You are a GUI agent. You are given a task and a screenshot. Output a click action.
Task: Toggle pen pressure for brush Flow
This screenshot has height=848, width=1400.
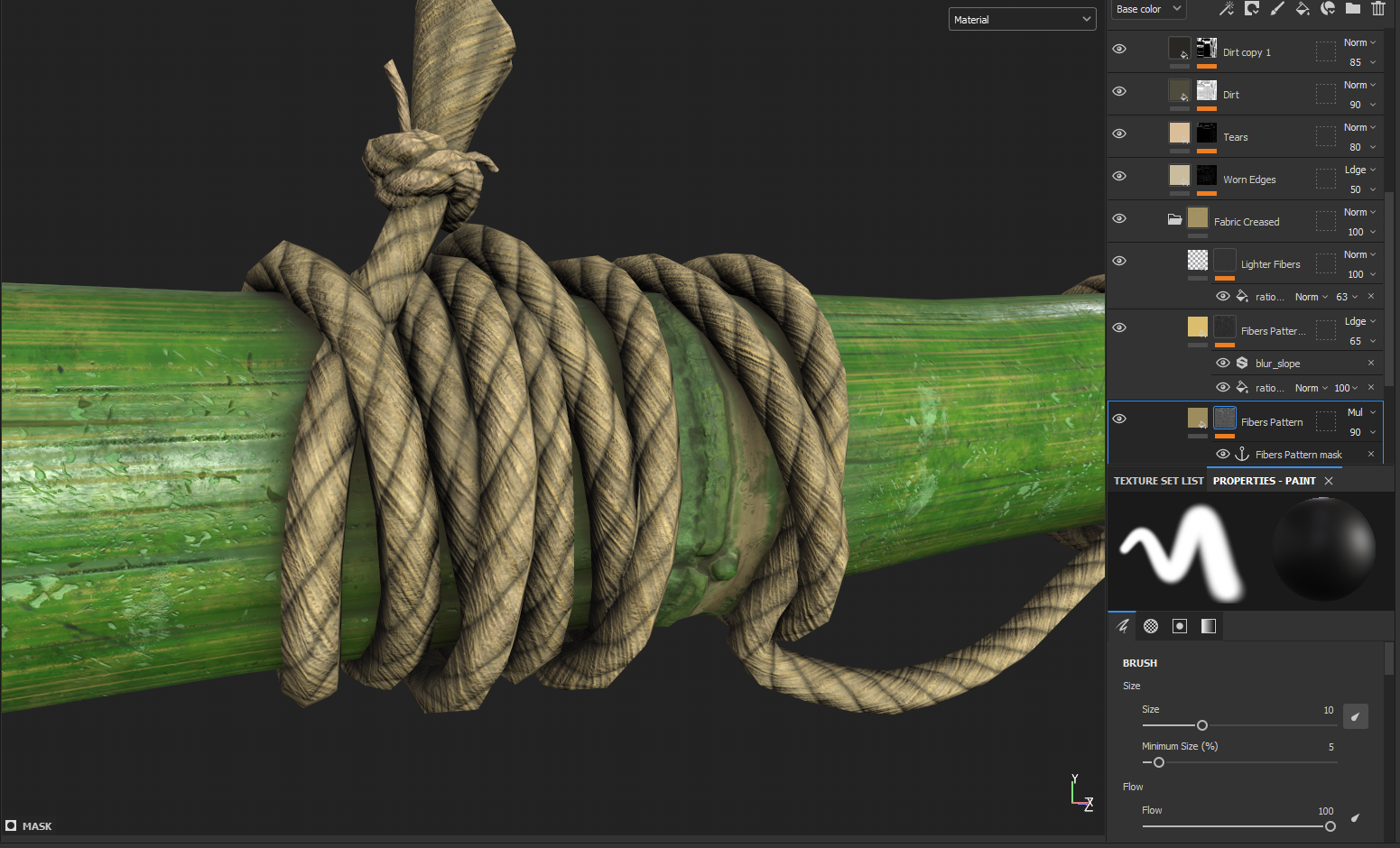click(1355, 818)
